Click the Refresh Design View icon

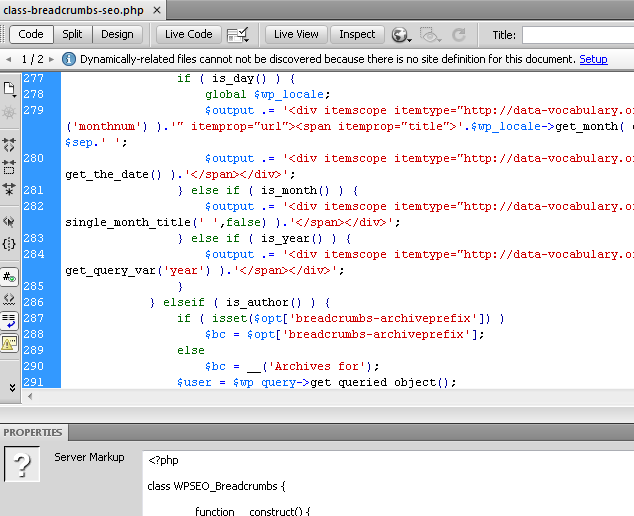(x=459, y=35)
